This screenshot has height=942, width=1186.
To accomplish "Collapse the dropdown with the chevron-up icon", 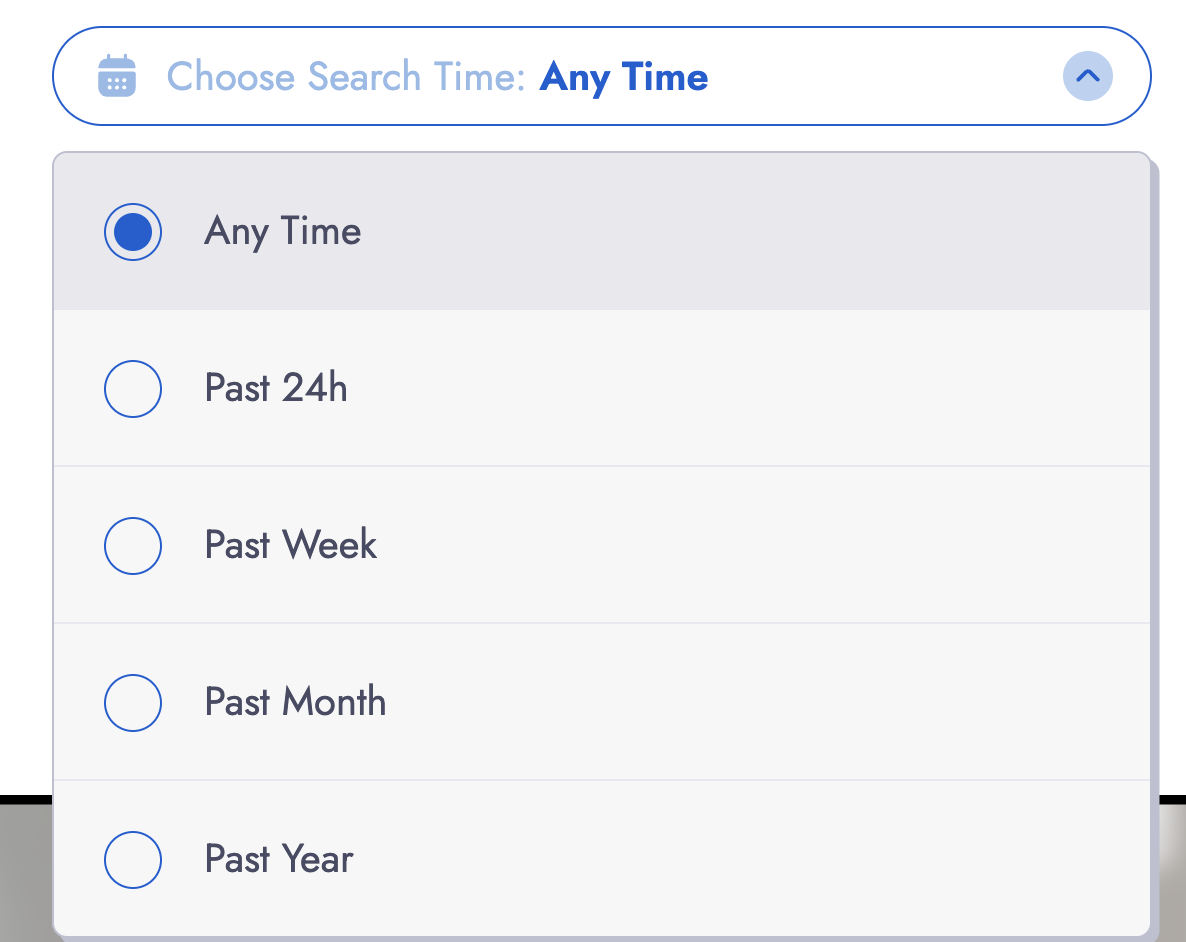I will (1088, 76).
